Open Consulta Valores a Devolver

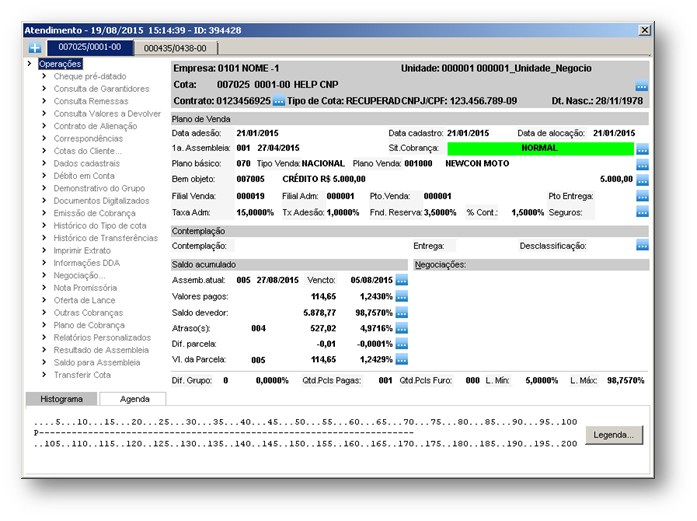pyautogui.click(x=107, y=113)
